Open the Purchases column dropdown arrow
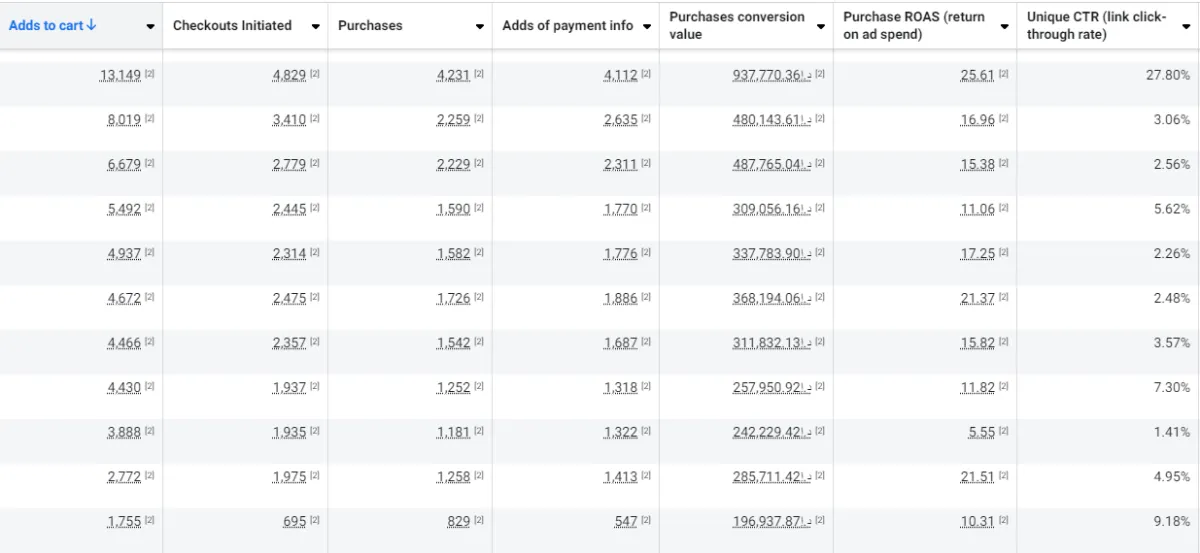This screenshot has height=553, width=1200. click(481, 27)
